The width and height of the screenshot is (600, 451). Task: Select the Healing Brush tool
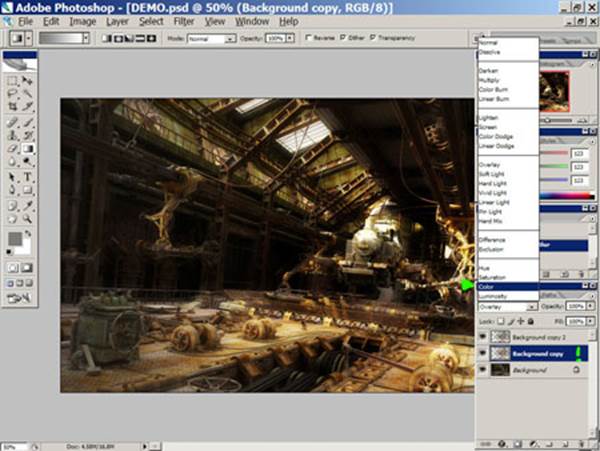[13, 122]
